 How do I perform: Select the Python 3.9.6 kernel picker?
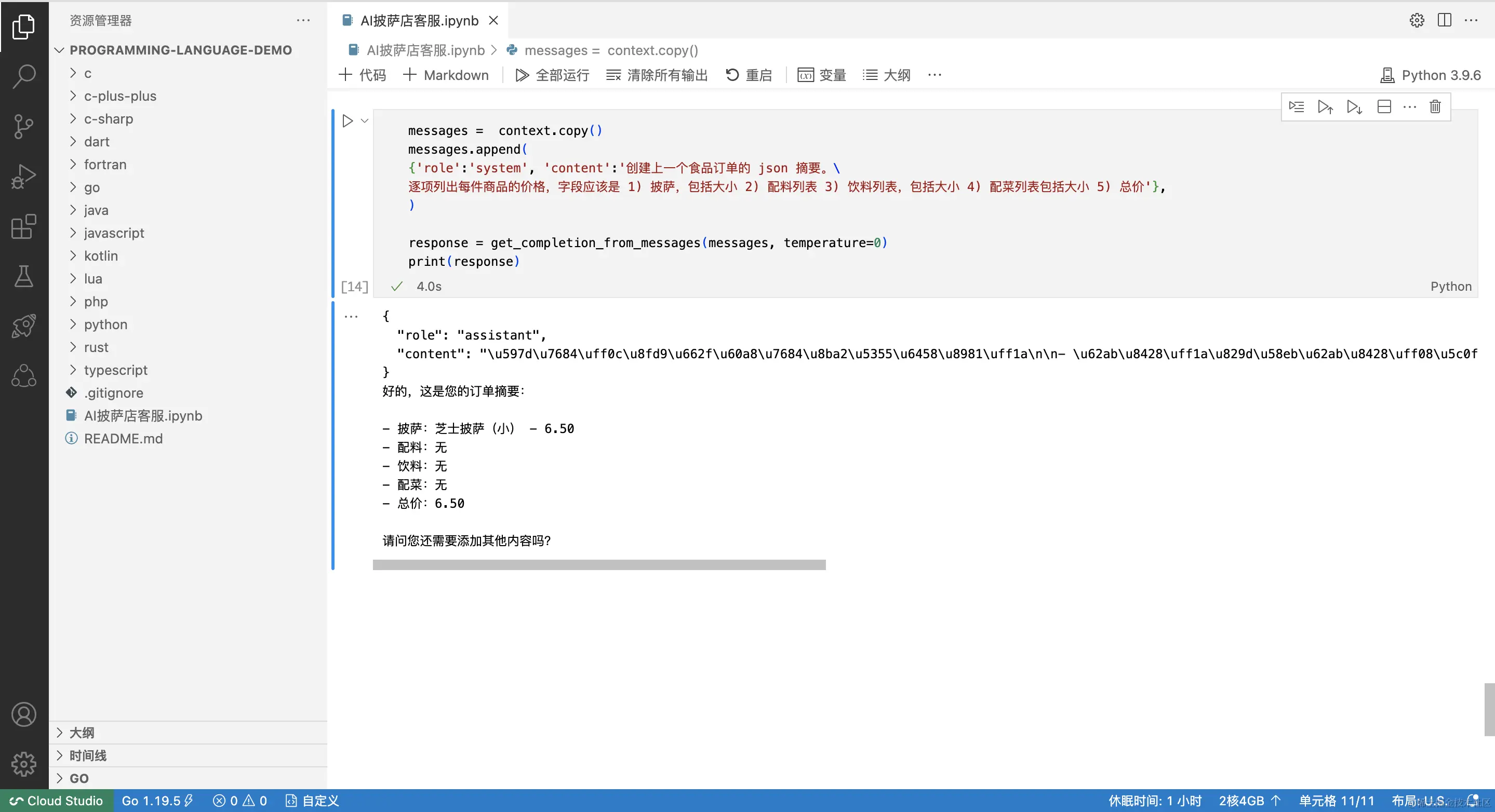click(1431, 75)
